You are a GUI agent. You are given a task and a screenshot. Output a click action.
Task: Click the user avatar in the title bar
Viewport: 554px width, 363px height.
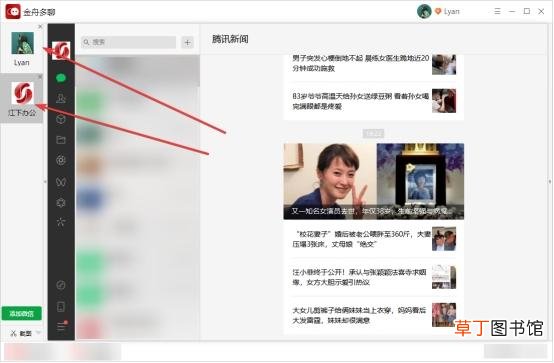tap(424, 11)
